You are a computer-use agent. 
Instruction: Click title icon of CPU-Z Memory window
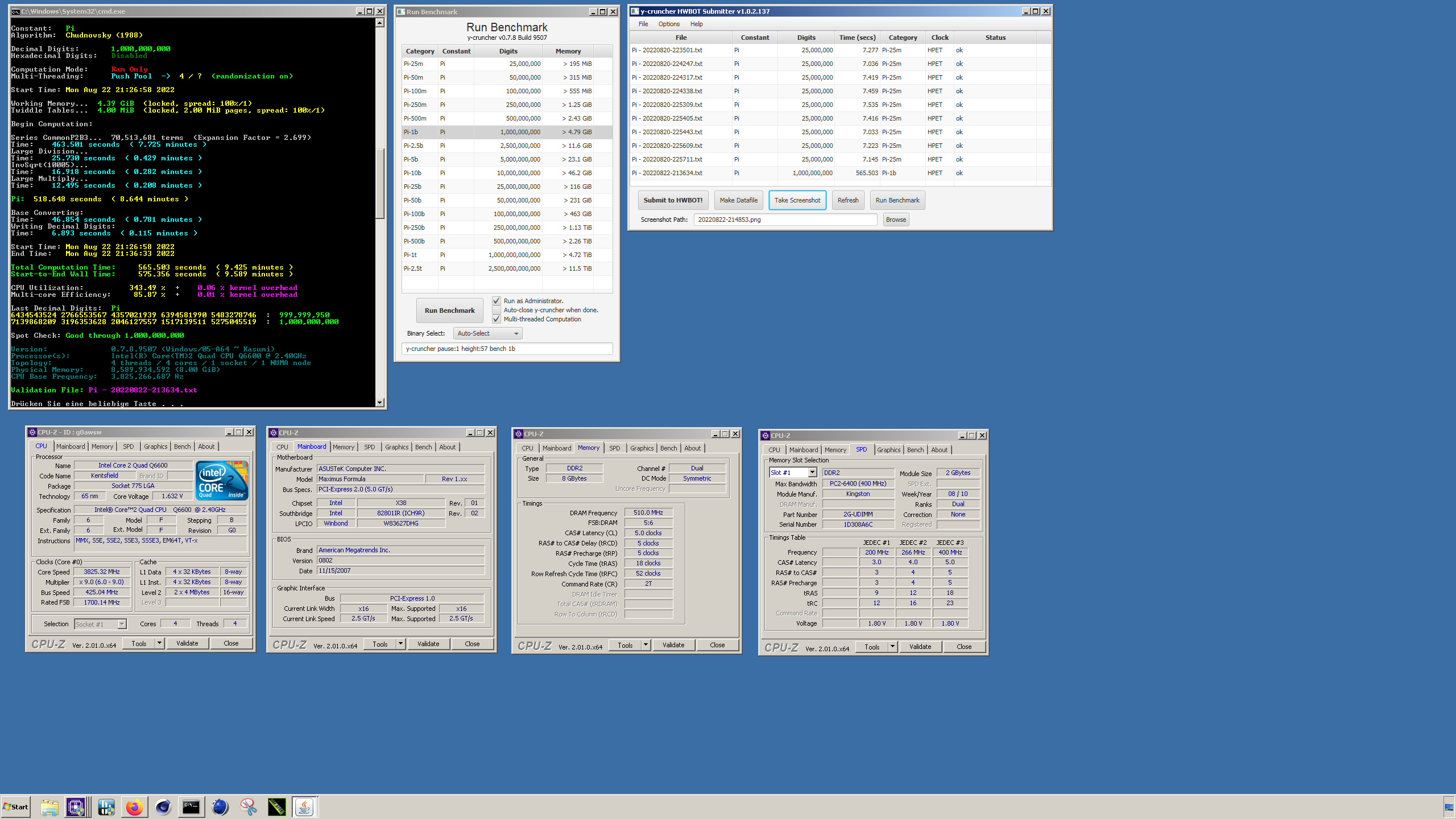pyautogui.click(x=519, y=434)
